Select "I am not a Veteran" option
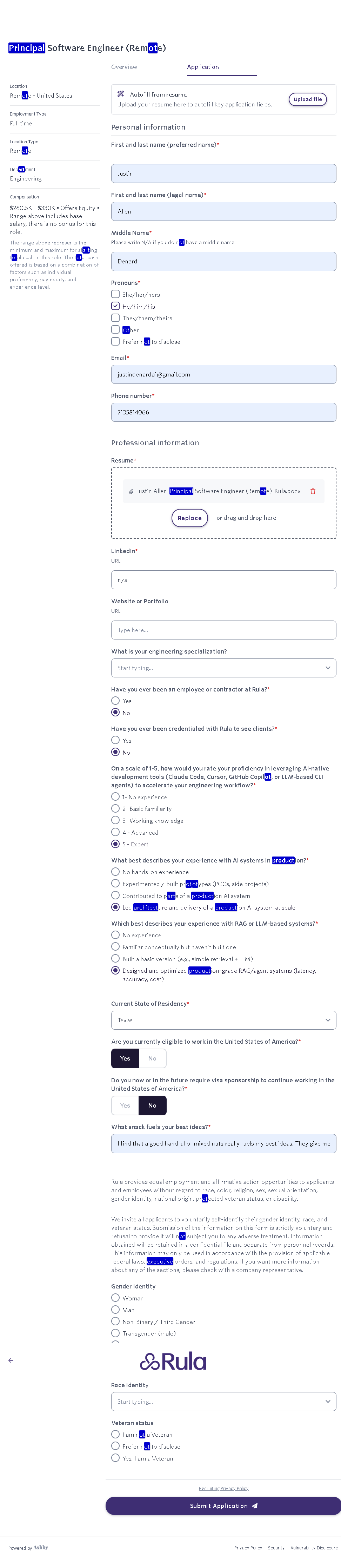This screenshot has height=1568, width=341. [115, 1434]
